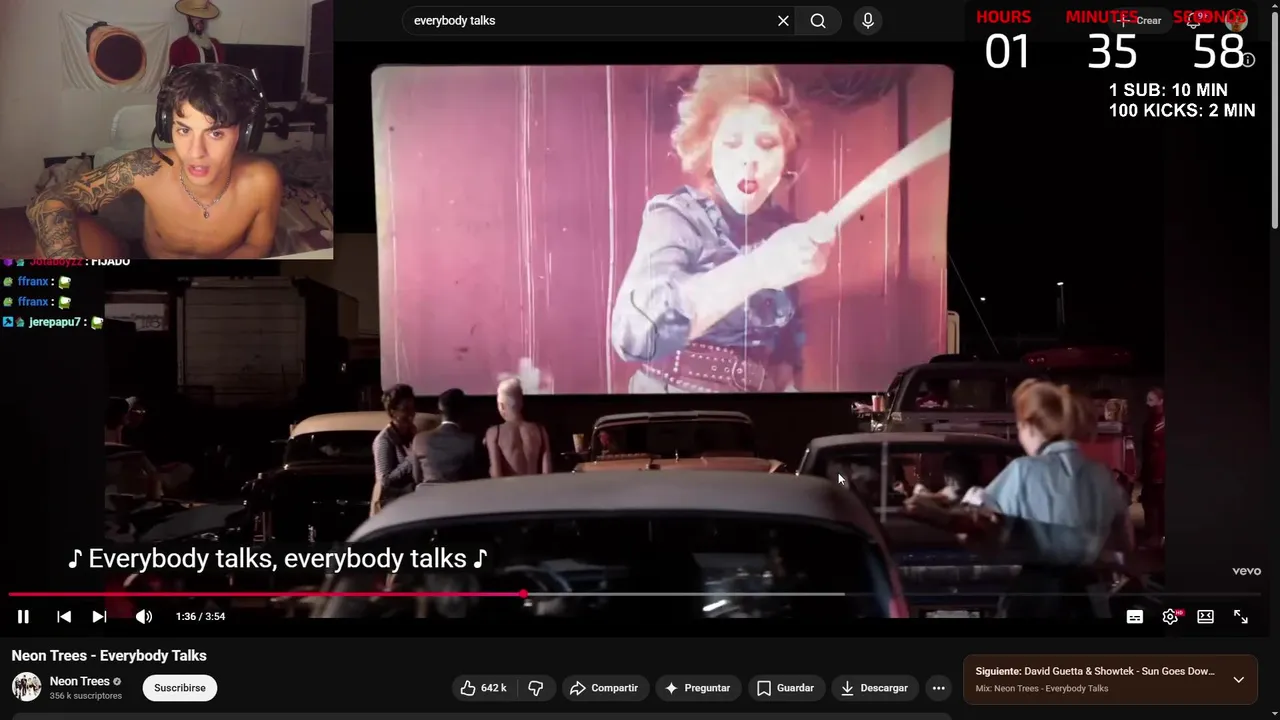Toggle subtitles on the player
The width and height of the screenshot is (1280, 720).
coord(1134,617)
